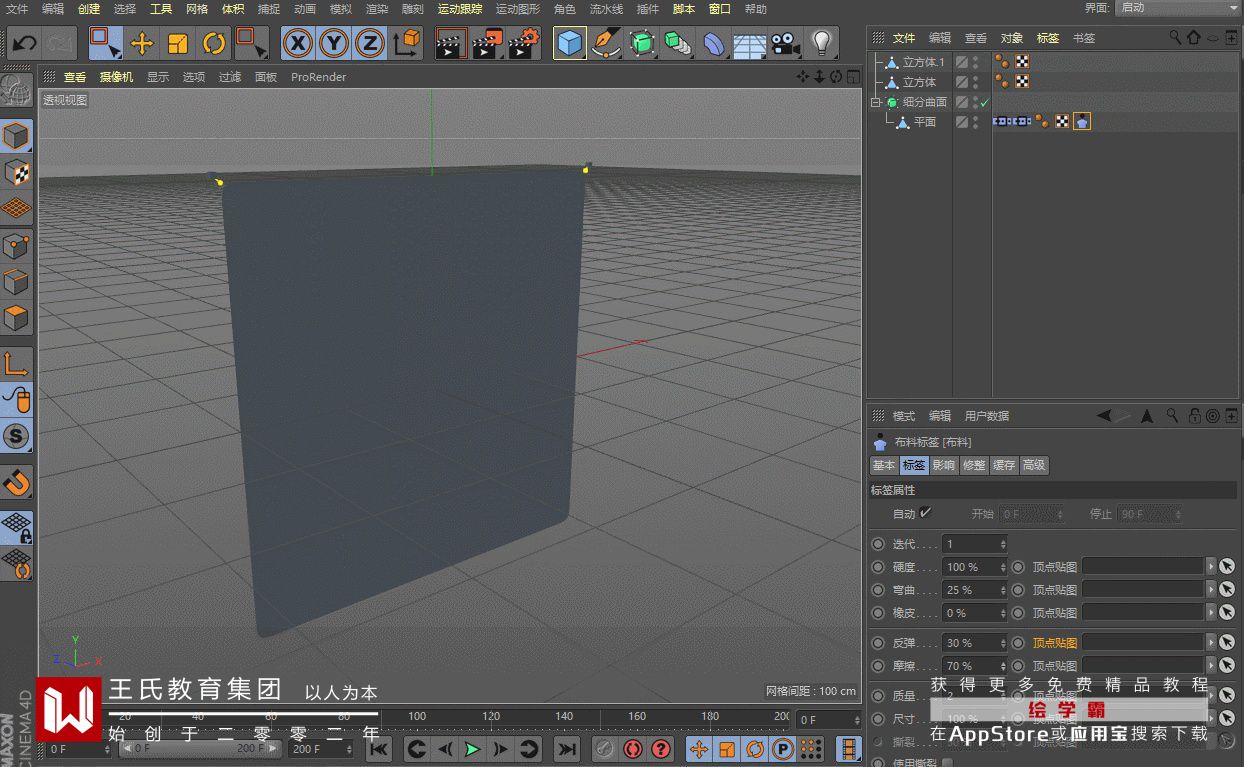Switch to texture mode

(17, 173)
